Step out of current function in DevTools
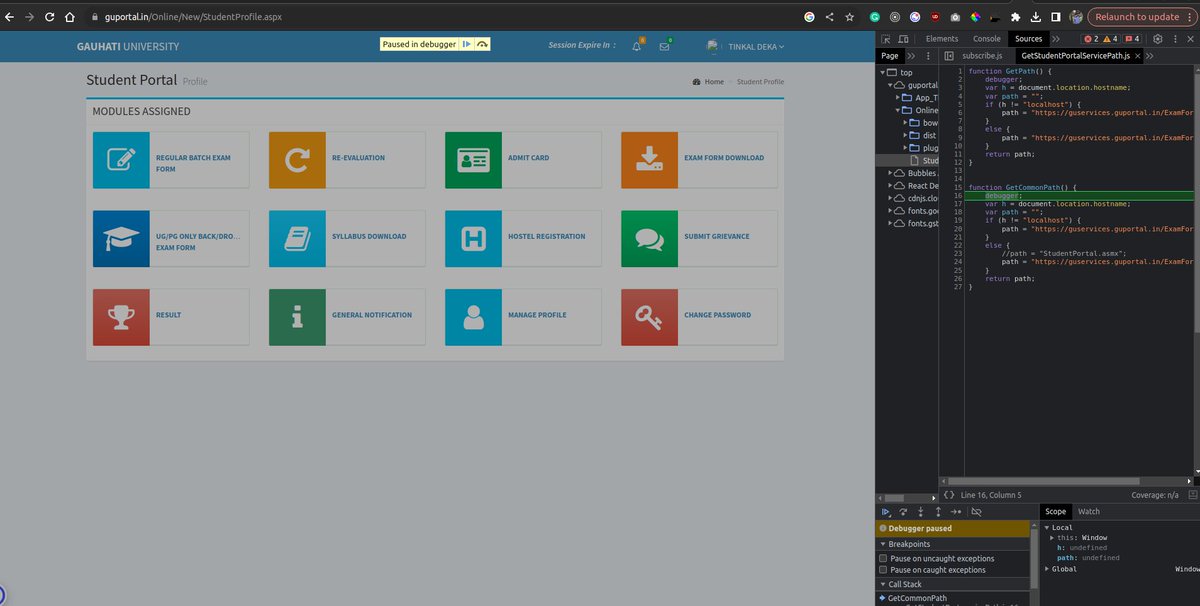 (x=938, y=511)
